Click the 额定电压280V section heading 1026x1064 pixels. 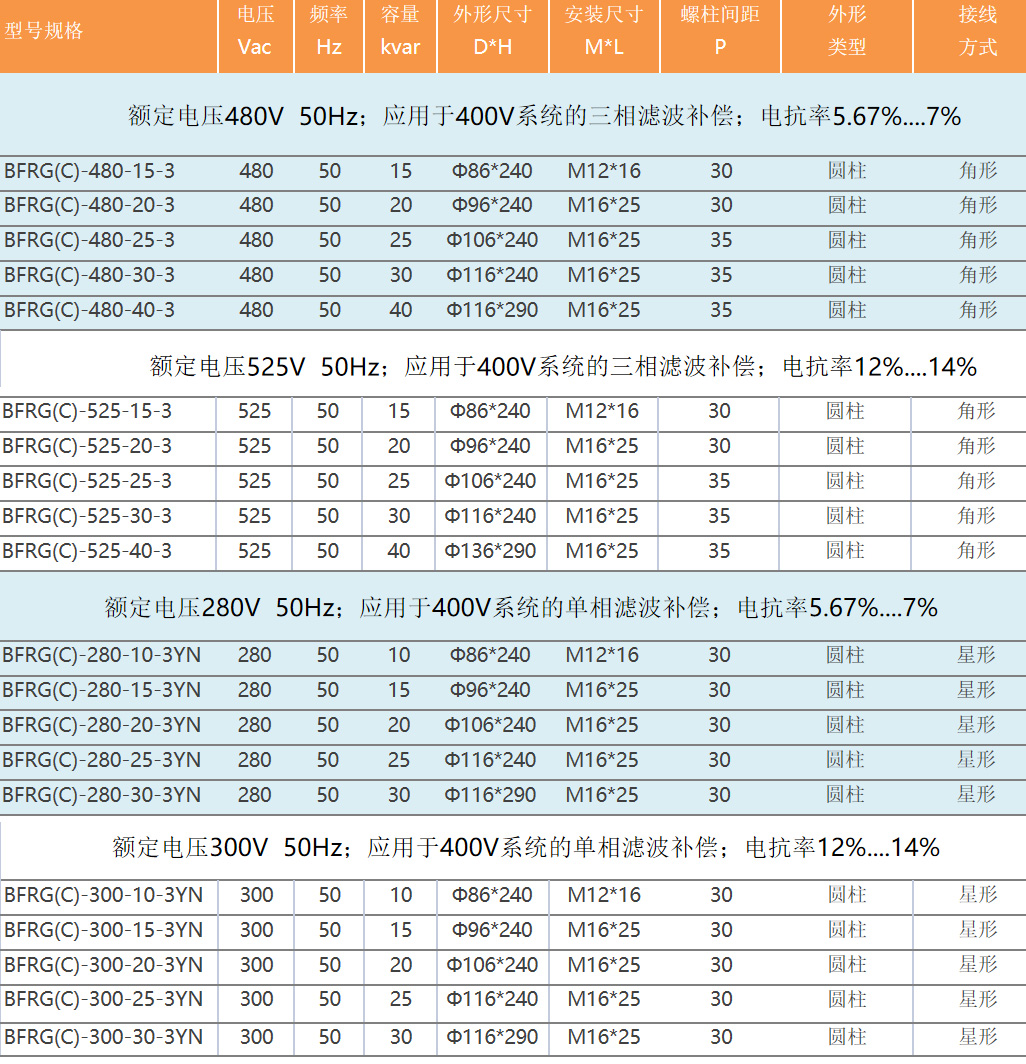tap(521, 607)
